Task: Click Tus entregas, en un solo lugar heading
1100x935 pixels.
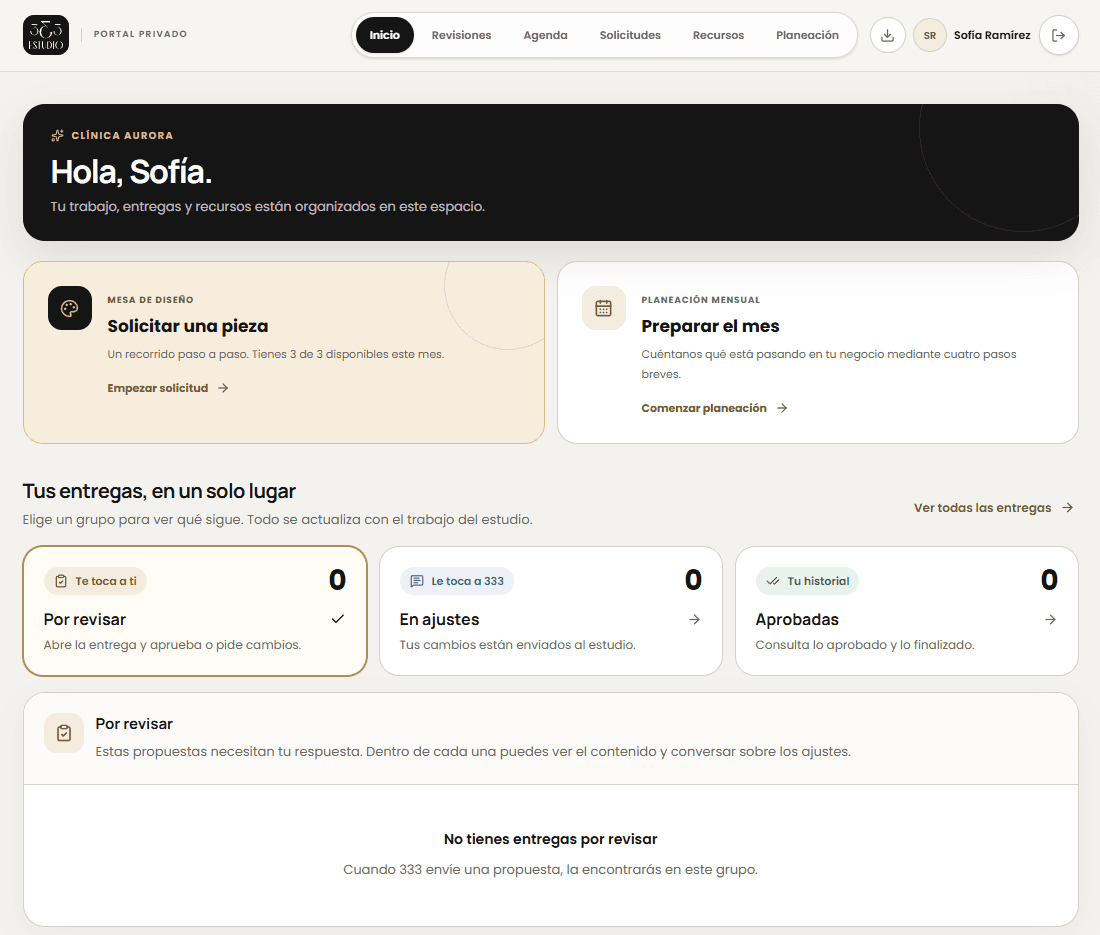Action: (x=159, y=491)
